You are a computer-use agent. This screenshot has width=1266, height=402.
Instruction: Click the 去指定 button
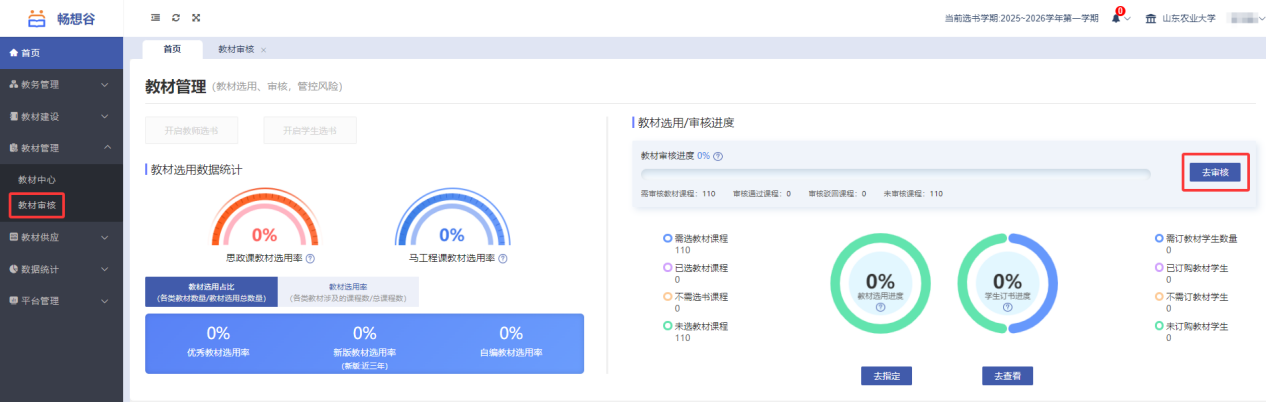point(886,376)
